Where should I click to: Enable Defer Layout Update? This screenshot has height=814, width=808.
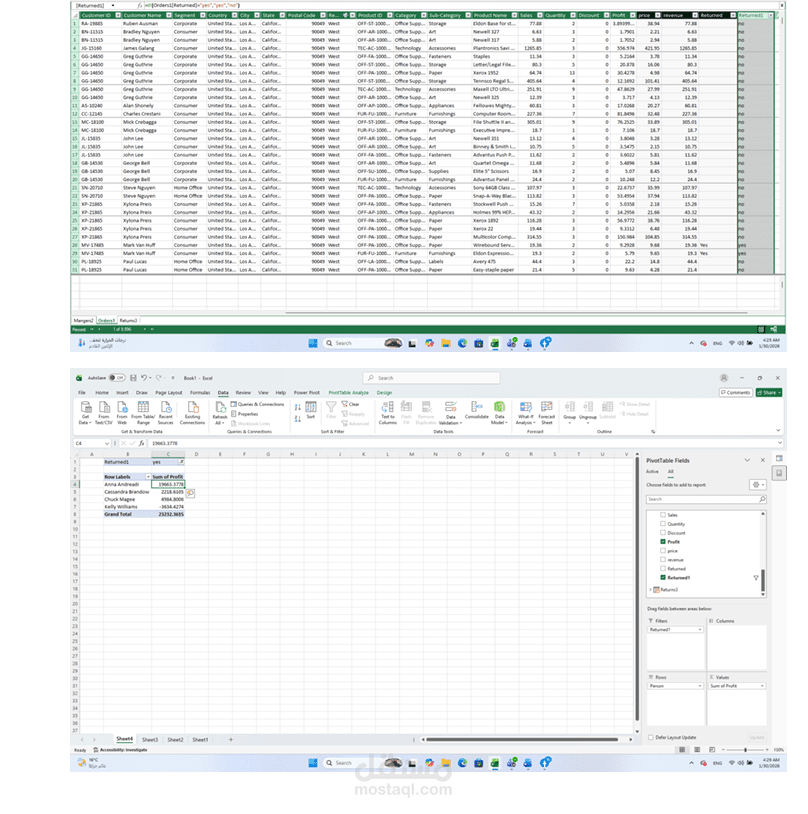651,737
